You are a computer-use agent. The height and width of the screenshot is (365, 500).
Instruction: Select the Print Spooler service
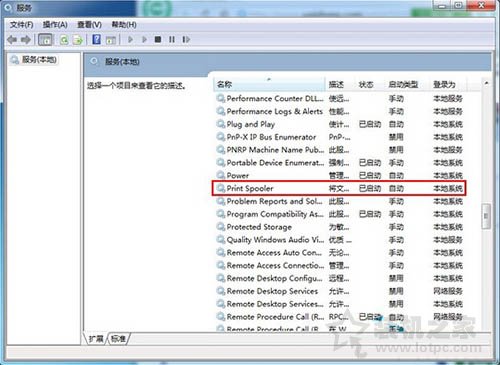[x=339, y=188]
